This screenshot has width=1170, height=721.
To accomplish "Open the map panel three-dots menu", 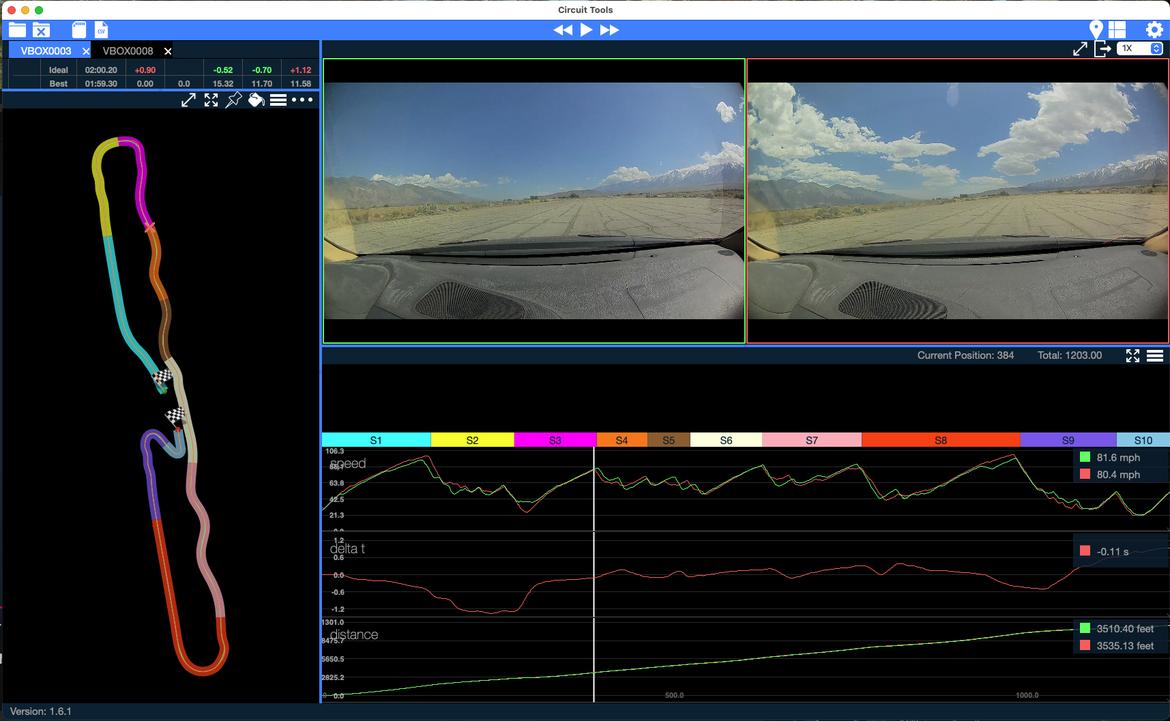I will 302,100.
